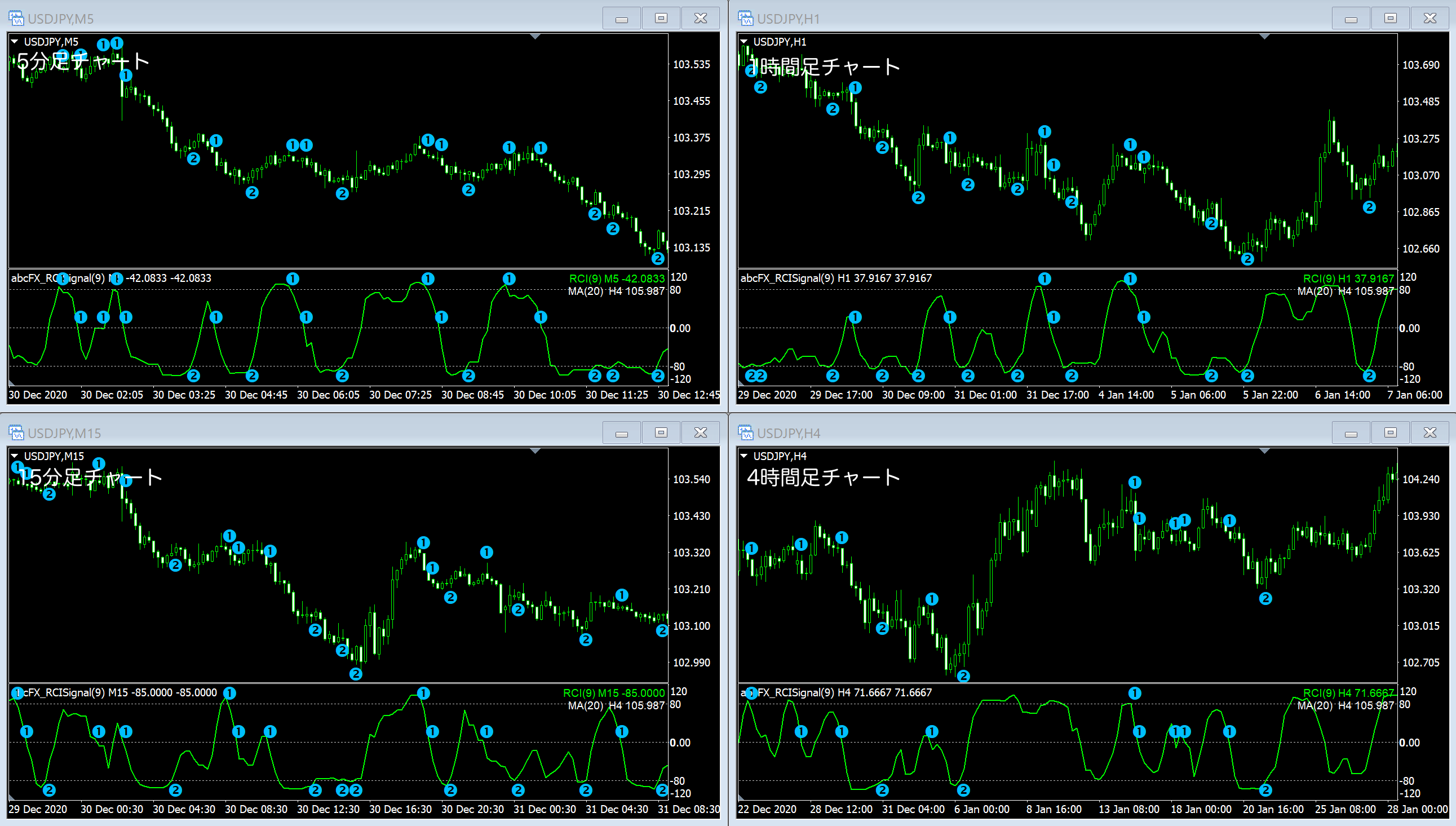Viewport: 1456px width, 826px height.
Task: Click the 30 Dec 08:45 label on the M5 time axis
Action: pyautogui.click(x=473, y=395)
